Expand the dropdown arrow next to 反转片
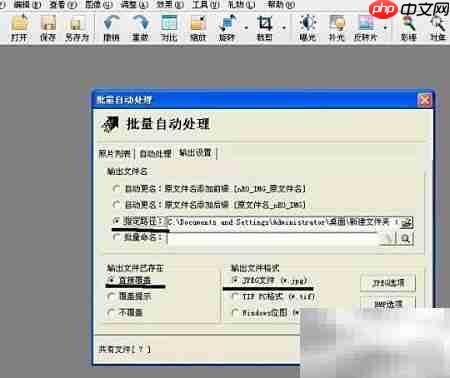 click(385, 28)
